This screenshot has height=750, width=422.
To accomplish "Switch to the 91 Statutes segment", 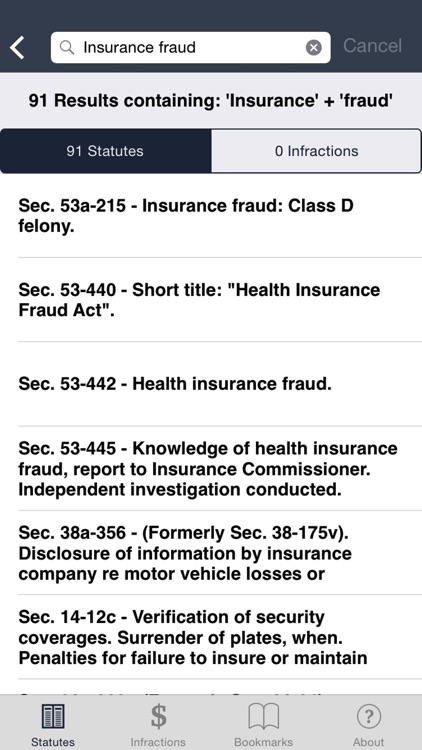I will pos(105,151).
